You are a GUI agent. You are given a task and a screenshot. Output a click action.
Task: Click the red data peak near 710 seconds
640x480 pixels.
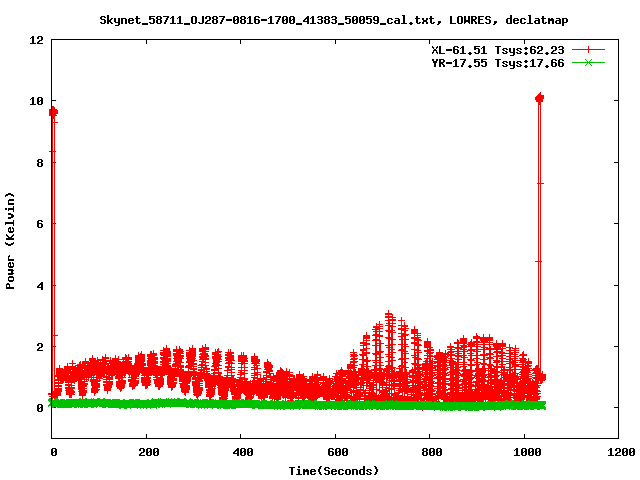389,314
